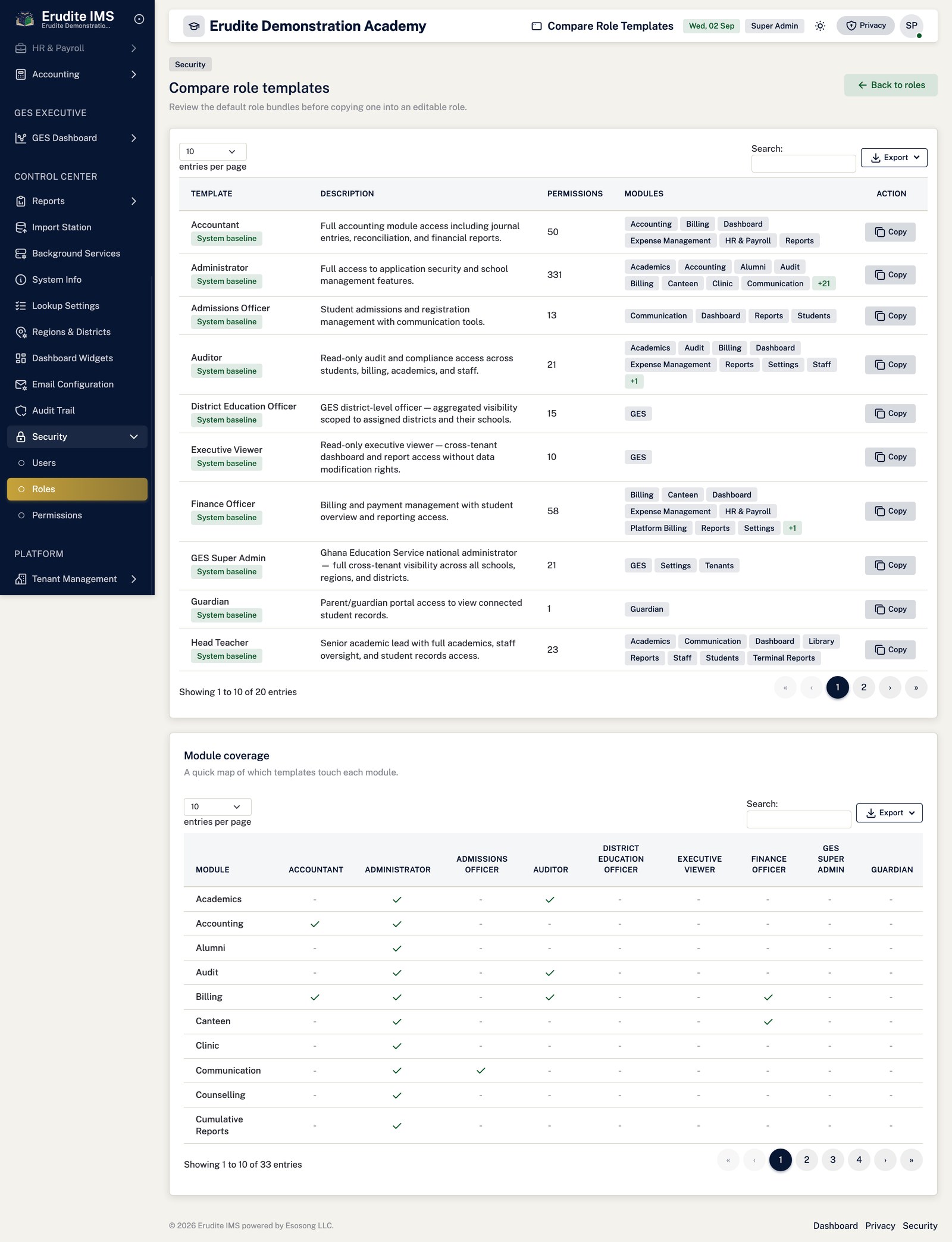Screen dimensions: 952x1242
Task: Open templates table entries per page dropdown
Action: point(212,152)
